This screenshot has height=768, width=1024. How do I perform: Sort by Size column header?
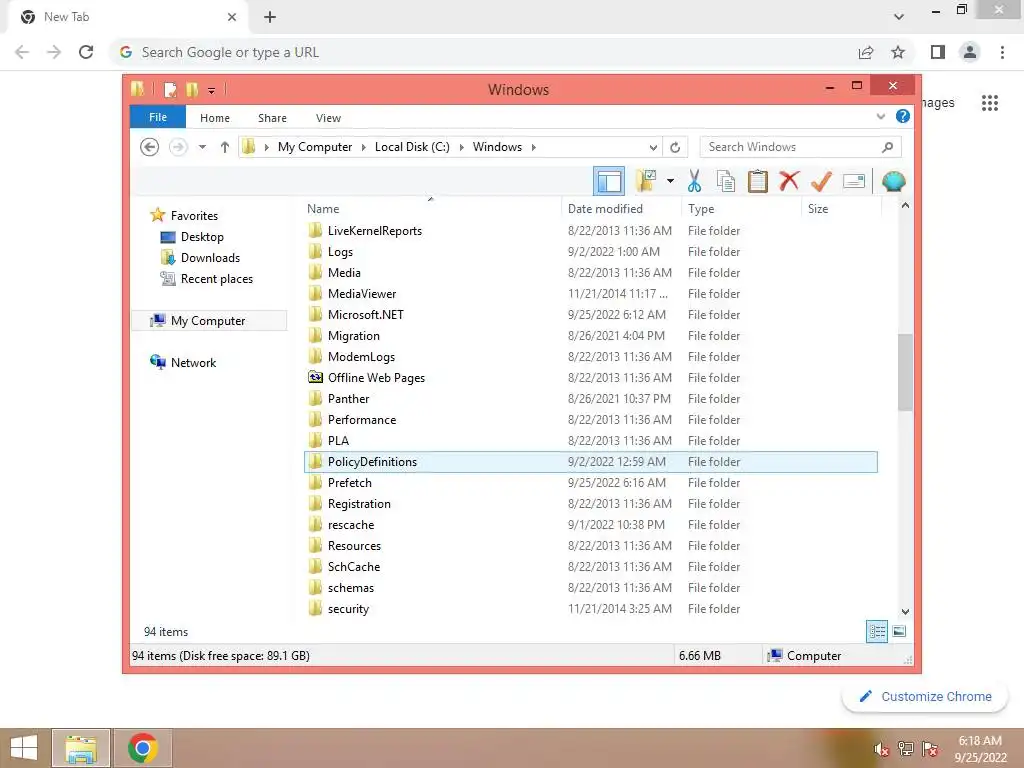[x=842, y=208]
